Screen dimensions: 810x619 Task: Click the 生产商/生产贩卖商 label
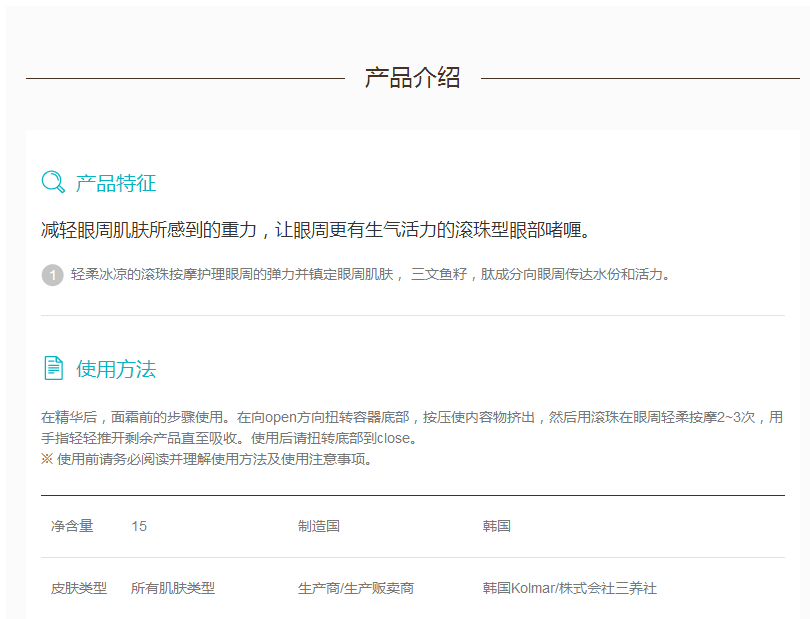click(355, 588)
